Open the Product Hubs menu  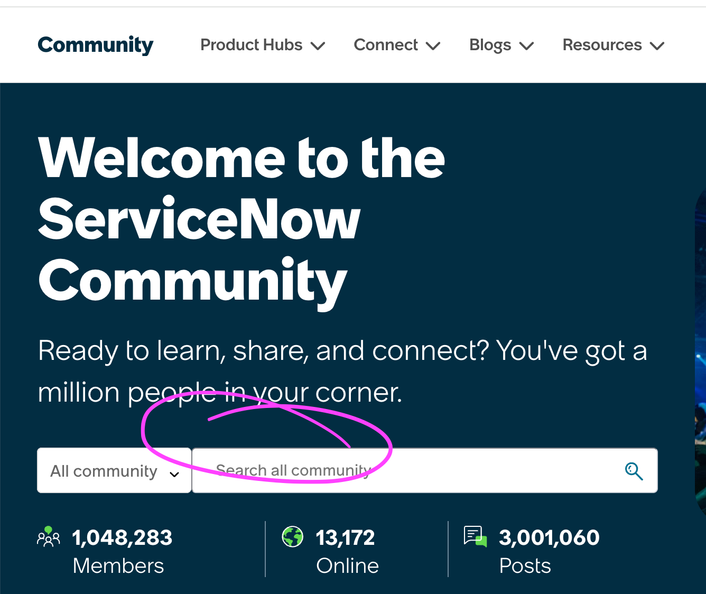point(262,45)
